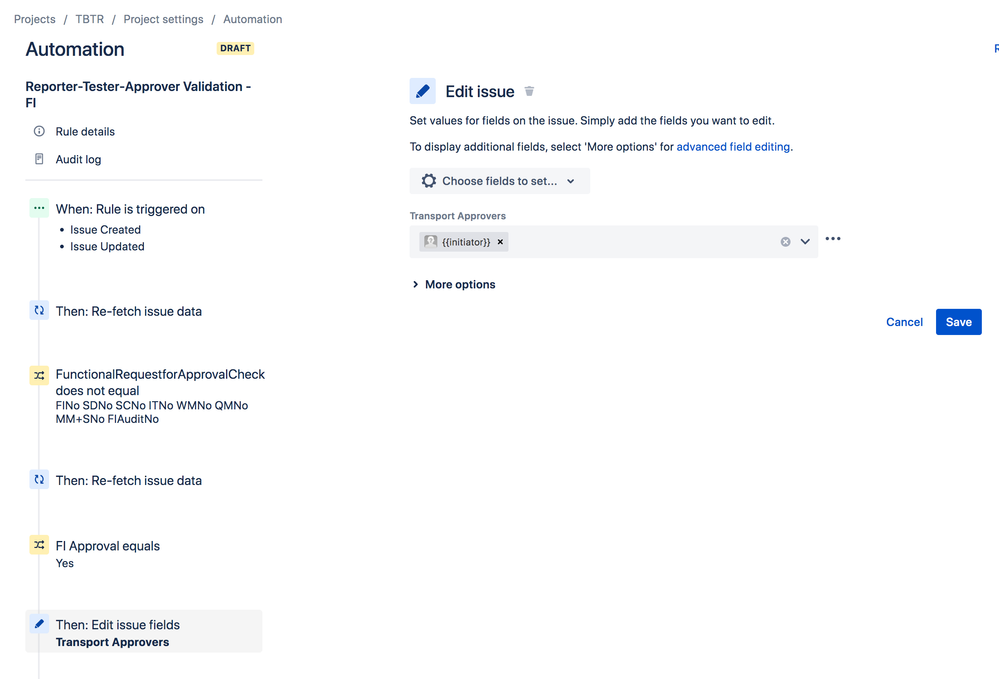The height and width of the screenshot is (679, 999).
Task: Open Audit log
Action: click(x=78, y=159)
